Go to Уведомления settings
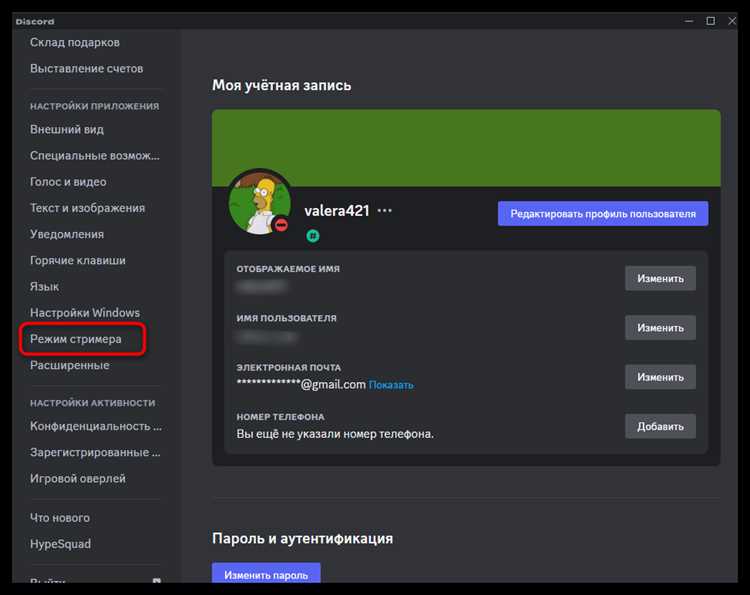 pyautogui.click(x=67, y=234)
